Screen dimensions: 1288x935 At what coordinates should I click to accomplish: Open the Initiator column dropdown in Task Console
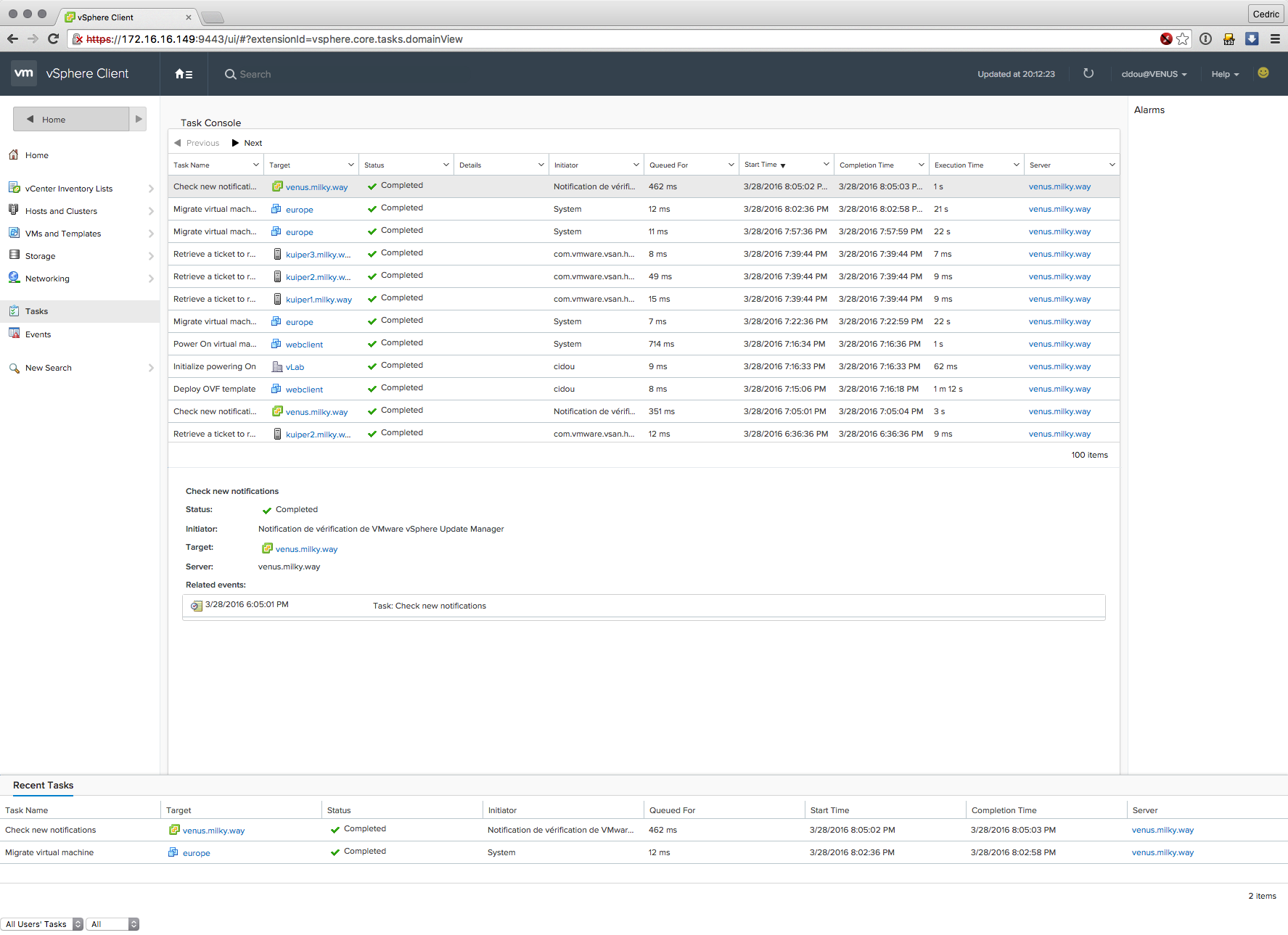click(636, 165)
